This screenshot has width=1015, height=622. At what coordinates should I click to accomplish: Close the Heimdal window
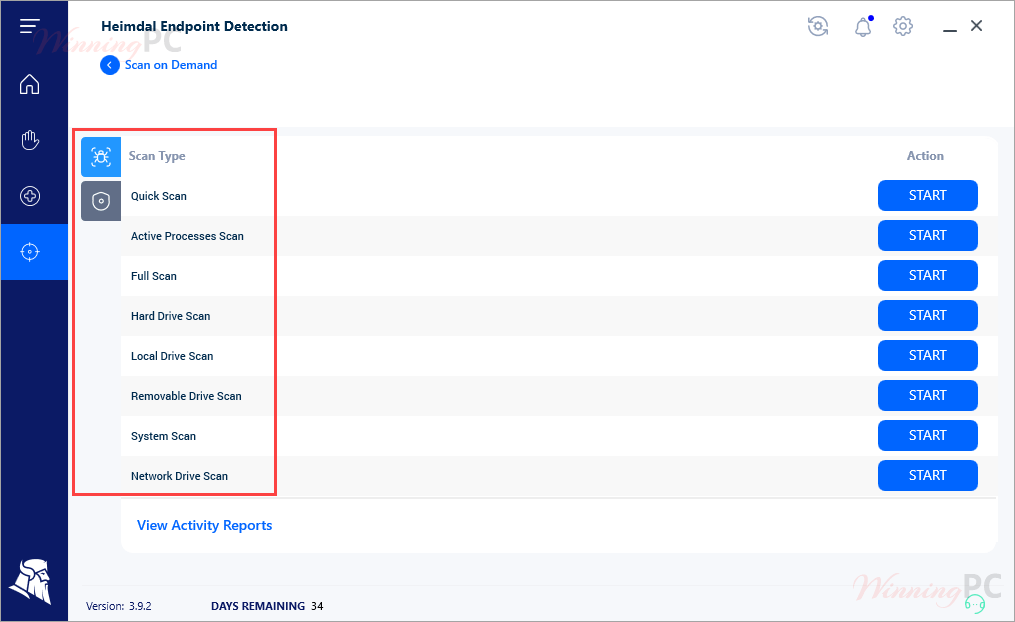coord(977,26)
